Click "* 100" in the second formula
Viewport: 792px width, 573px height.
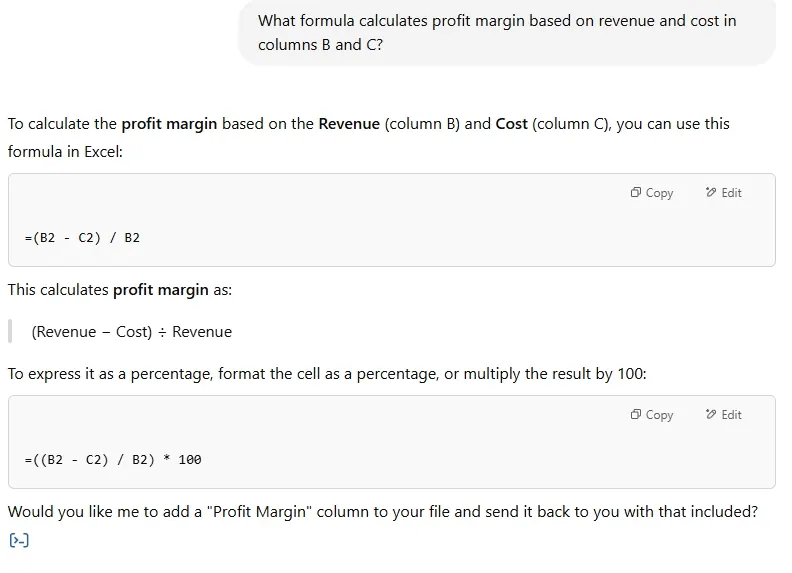tap(181, 460)
